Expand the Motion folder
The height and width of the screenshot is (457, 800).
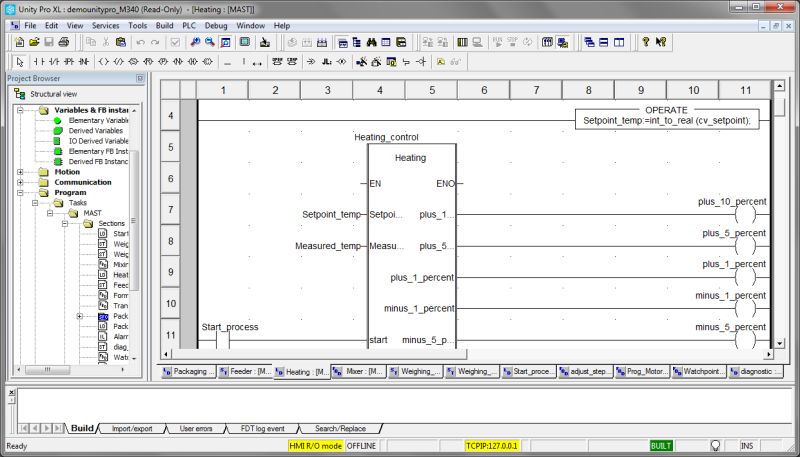[20, 172]
